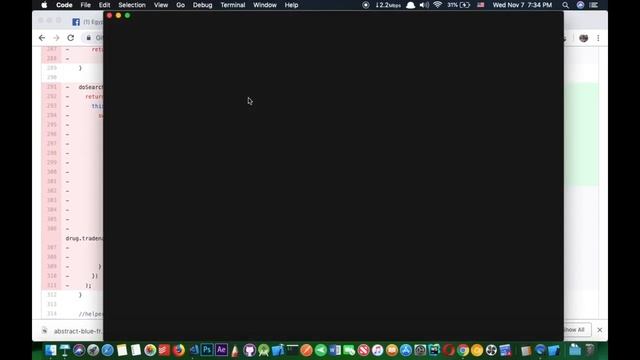The height and width of the screenshot is (360, 640).
Task: Click the volume speaker icon in menu bar
Action: pos(424,5)
